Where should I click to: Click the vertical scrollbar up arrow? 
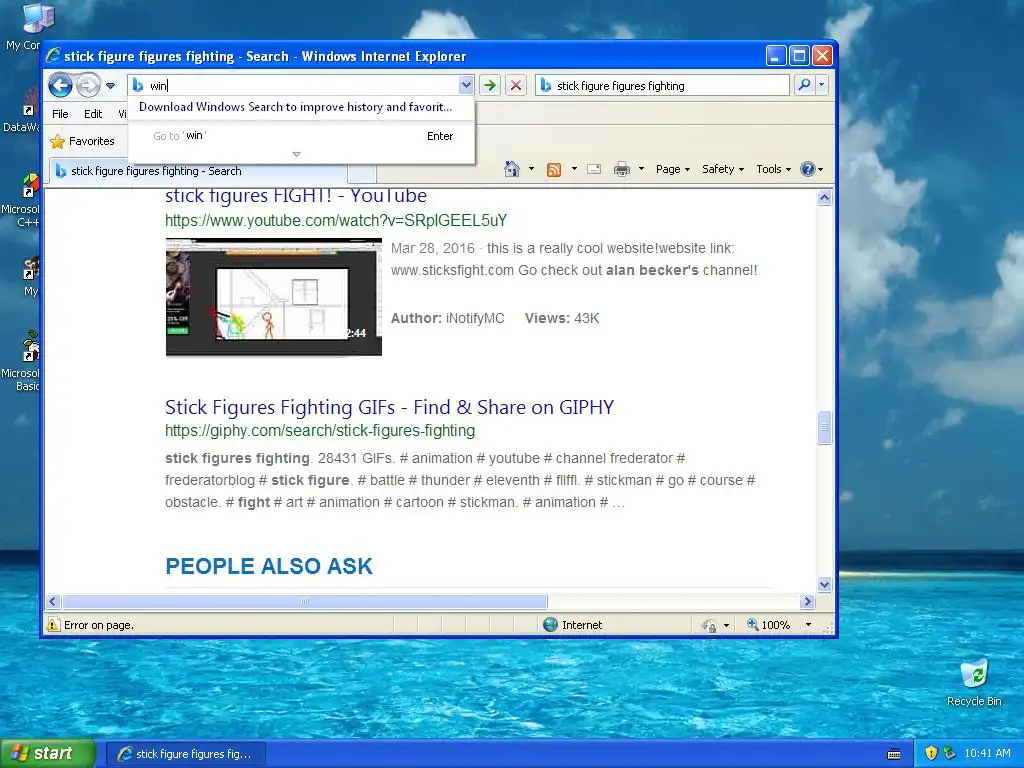824,197
